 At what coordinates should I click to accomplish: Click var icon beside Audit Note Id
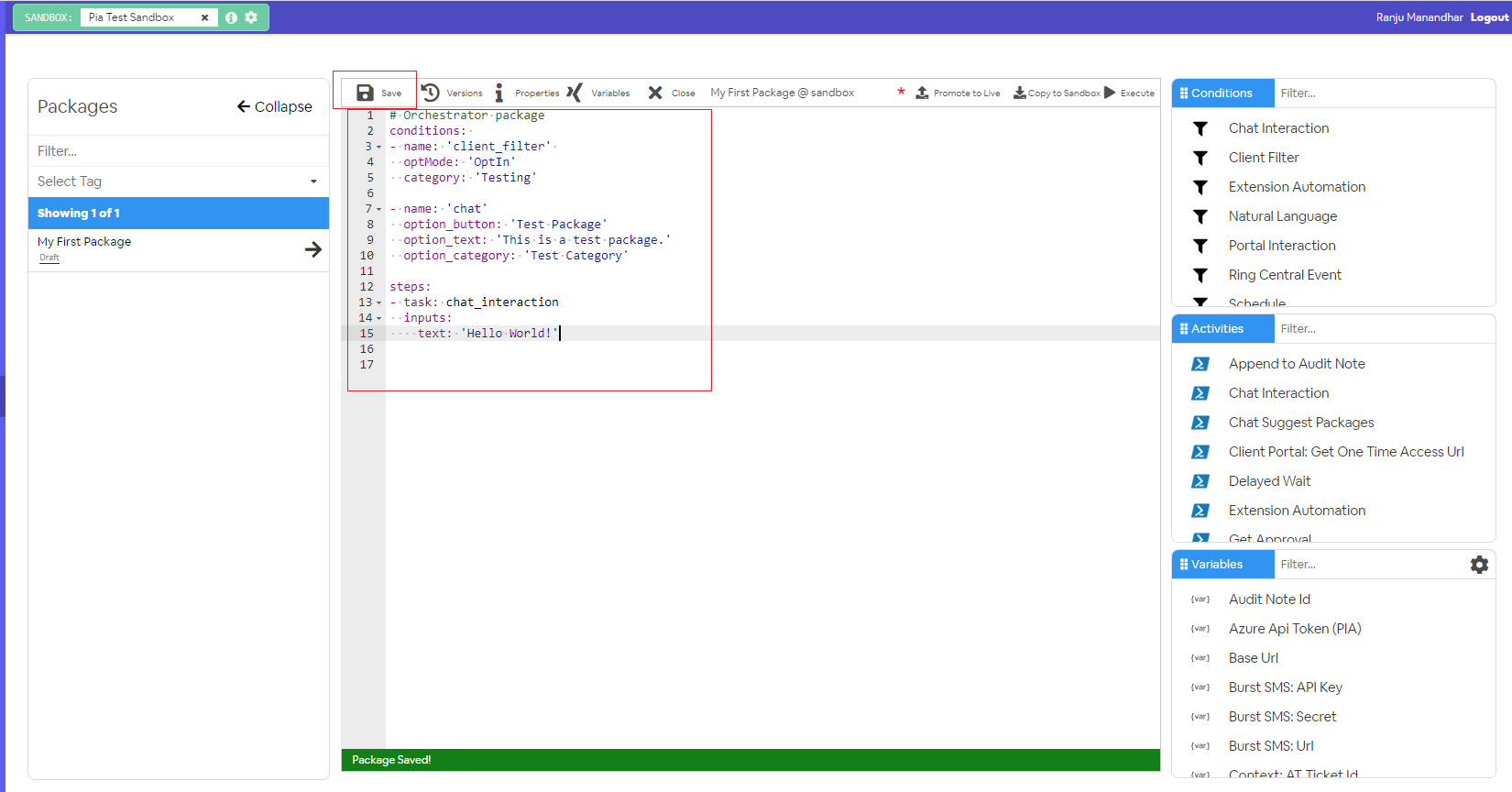[1200, 599]
